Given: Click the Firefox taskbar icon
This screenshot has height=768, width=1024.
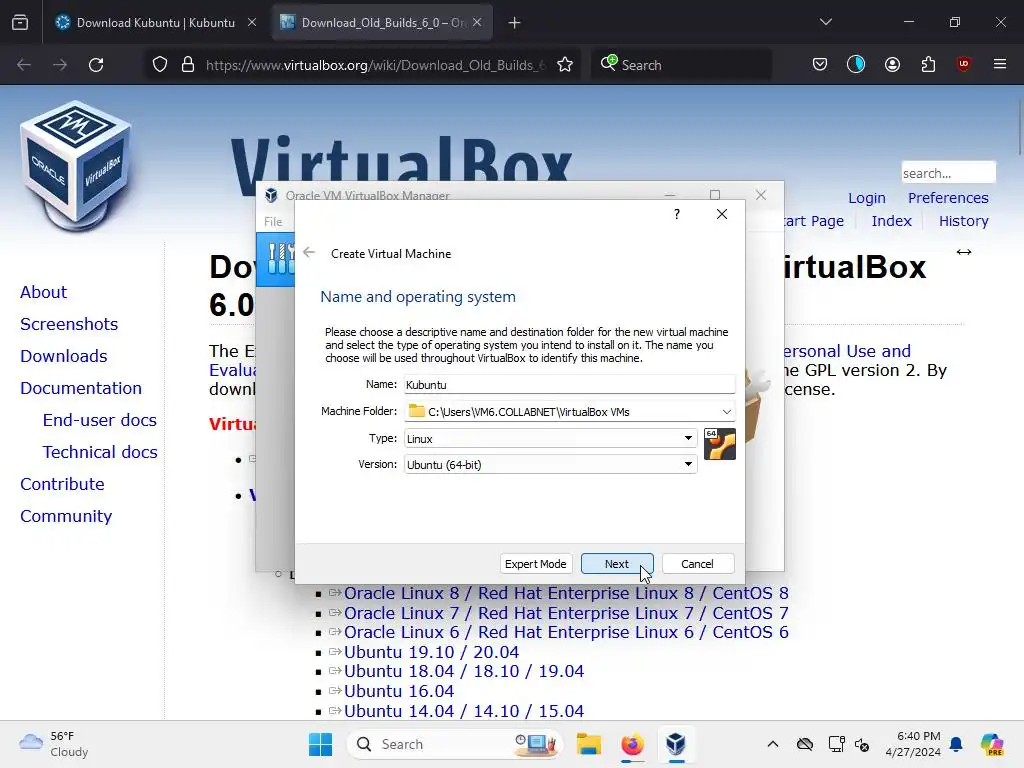Looking at the screenshot, I should (x=632, y=744).
